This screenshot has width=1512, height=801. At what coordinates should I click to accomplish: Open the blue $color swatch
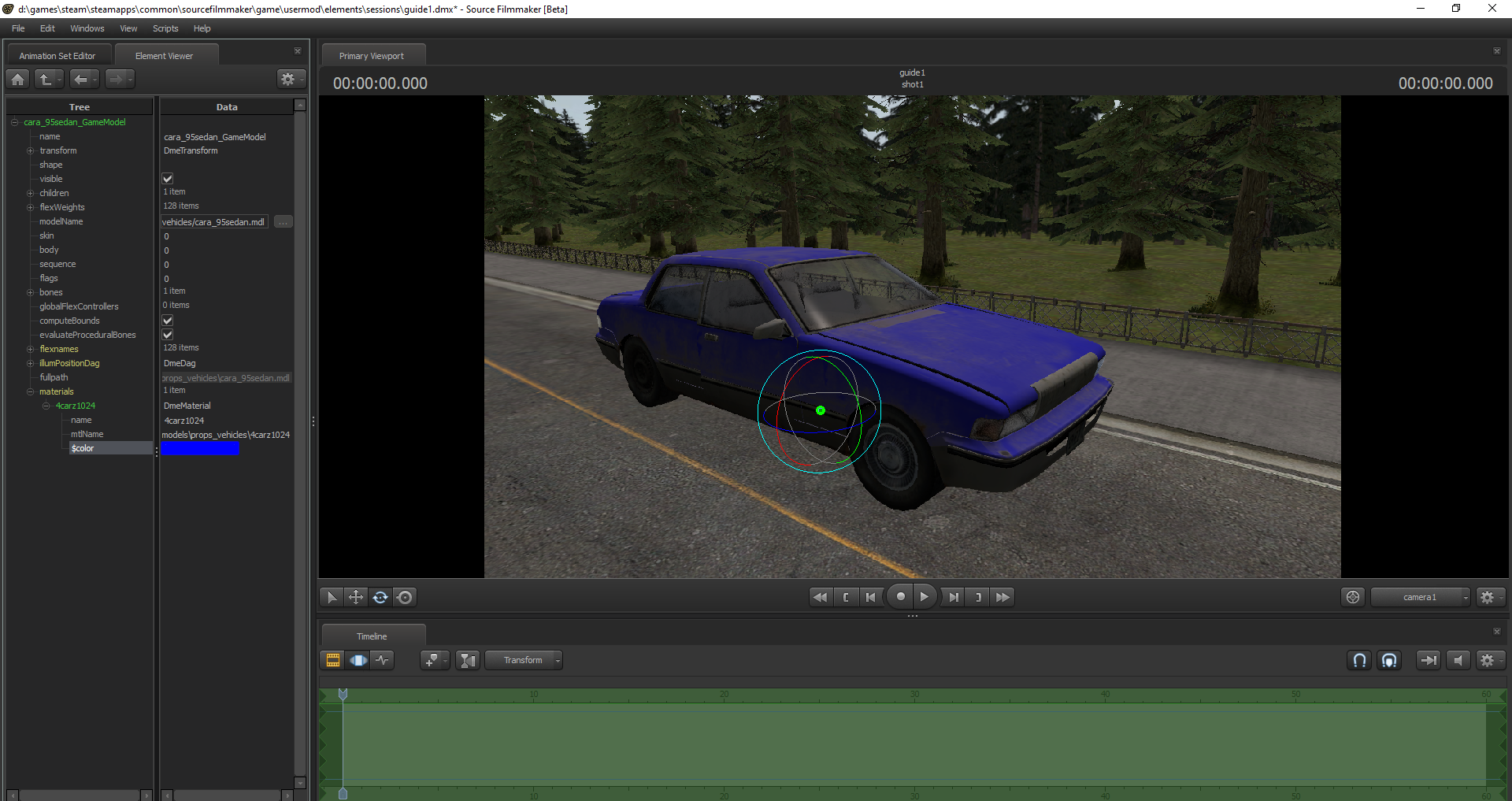(200, 448)
